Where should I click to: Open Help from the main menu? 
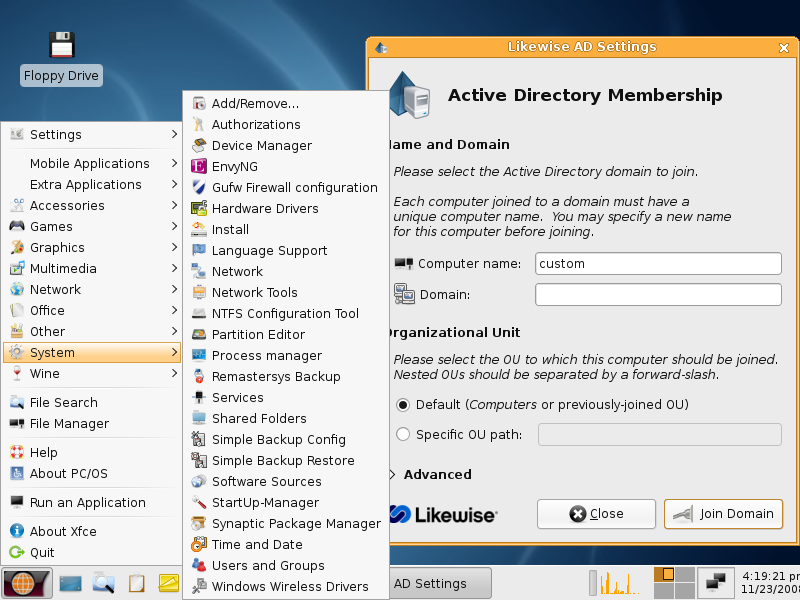92,453
